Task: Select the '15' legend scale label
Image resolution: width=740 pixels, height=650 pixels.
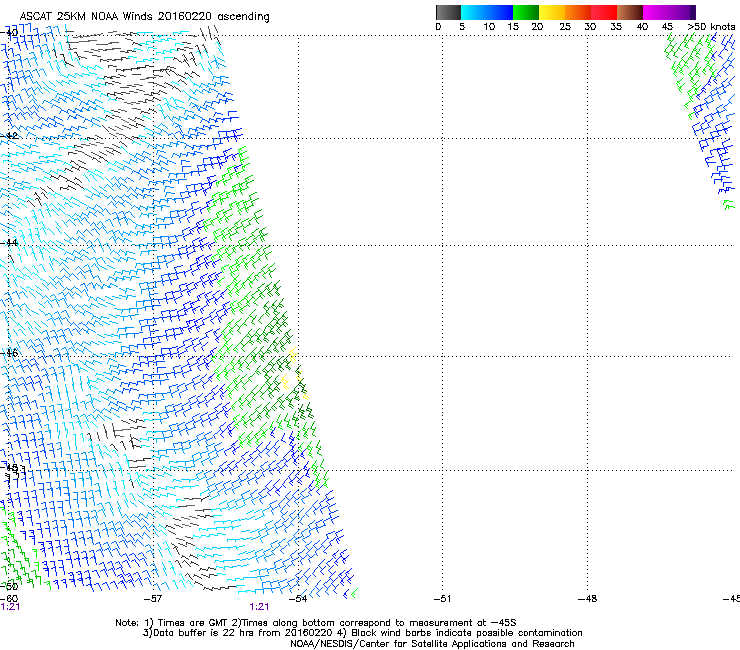Action: (513, 27)
